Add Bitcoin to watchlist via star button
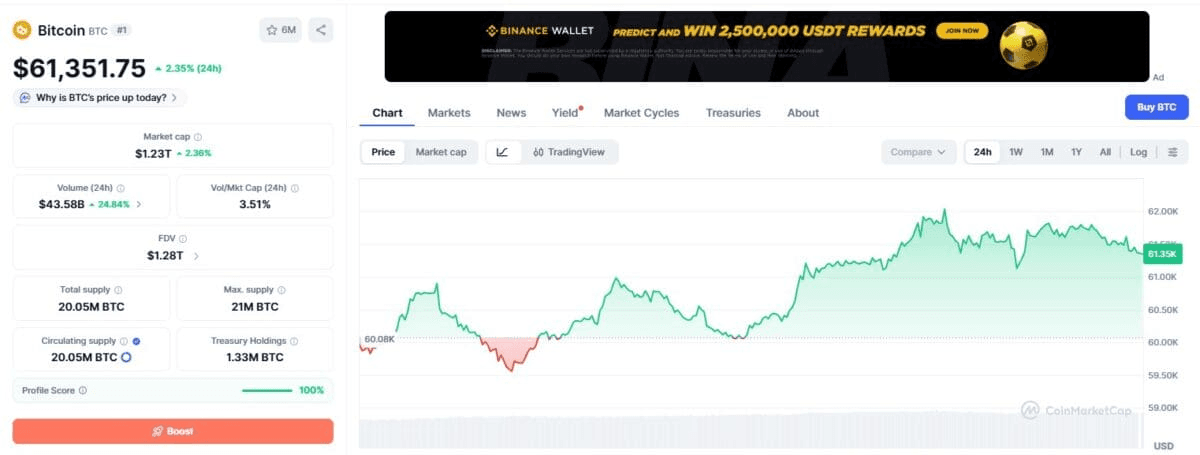1200x455 pixels. tap(281, 30)
